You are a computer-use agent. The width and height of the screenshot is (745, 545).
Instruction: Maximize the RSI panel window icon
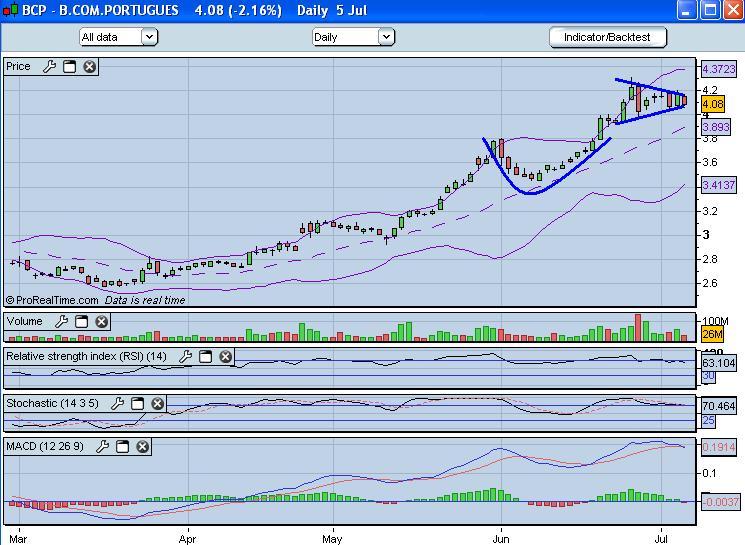tap(205, 356)
